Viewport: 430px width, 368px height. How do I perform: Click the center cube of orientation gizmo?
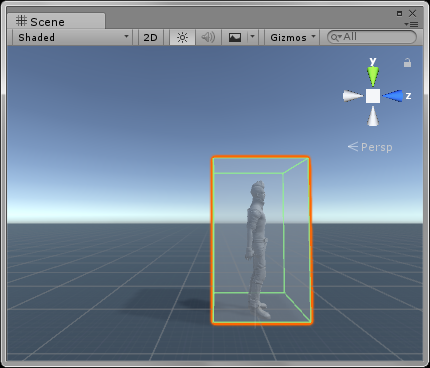(x=373, y=96)
